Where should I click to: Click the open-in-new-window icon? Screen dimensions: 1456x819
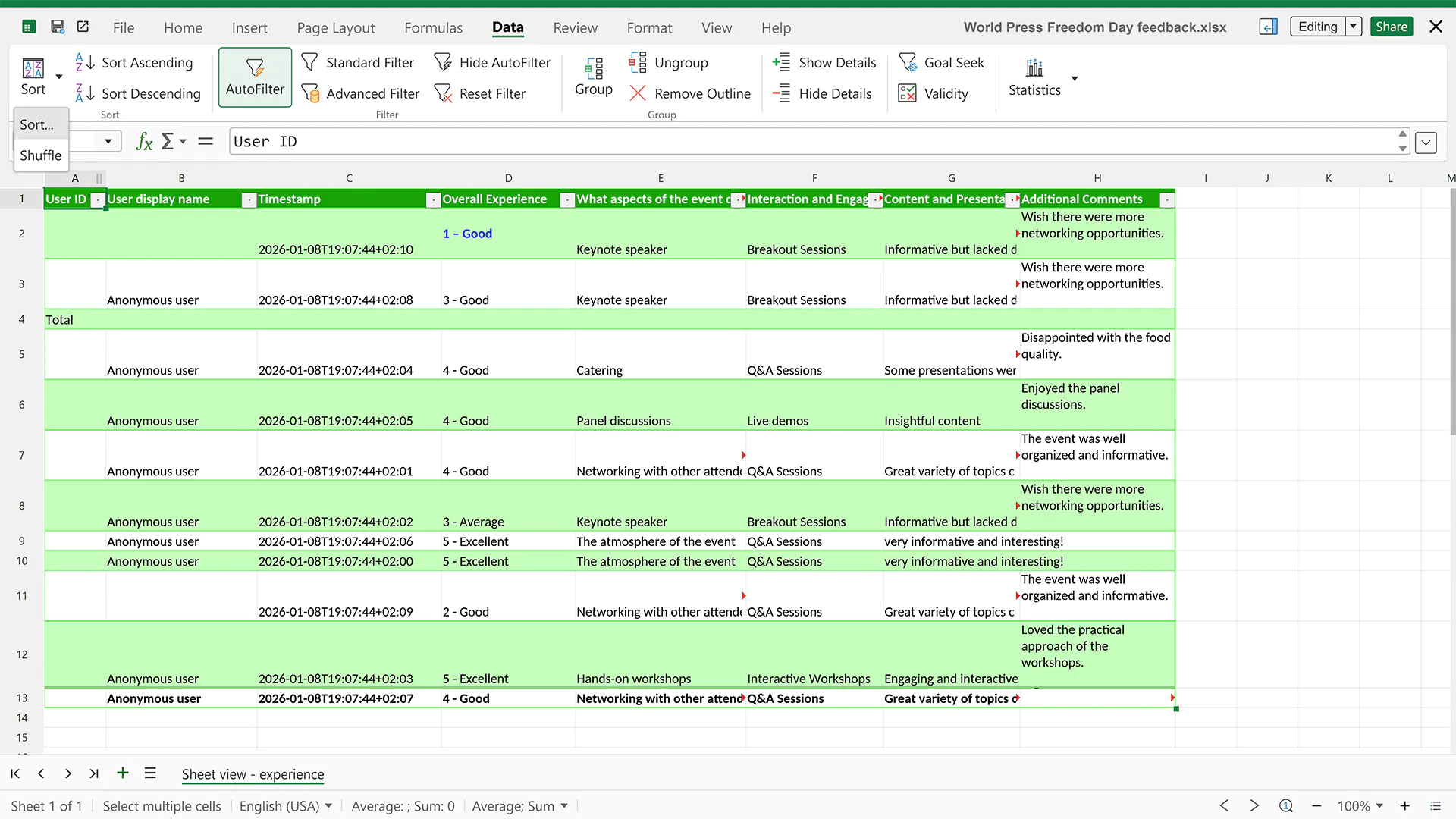pyautogui.click(x=83, y=27)
